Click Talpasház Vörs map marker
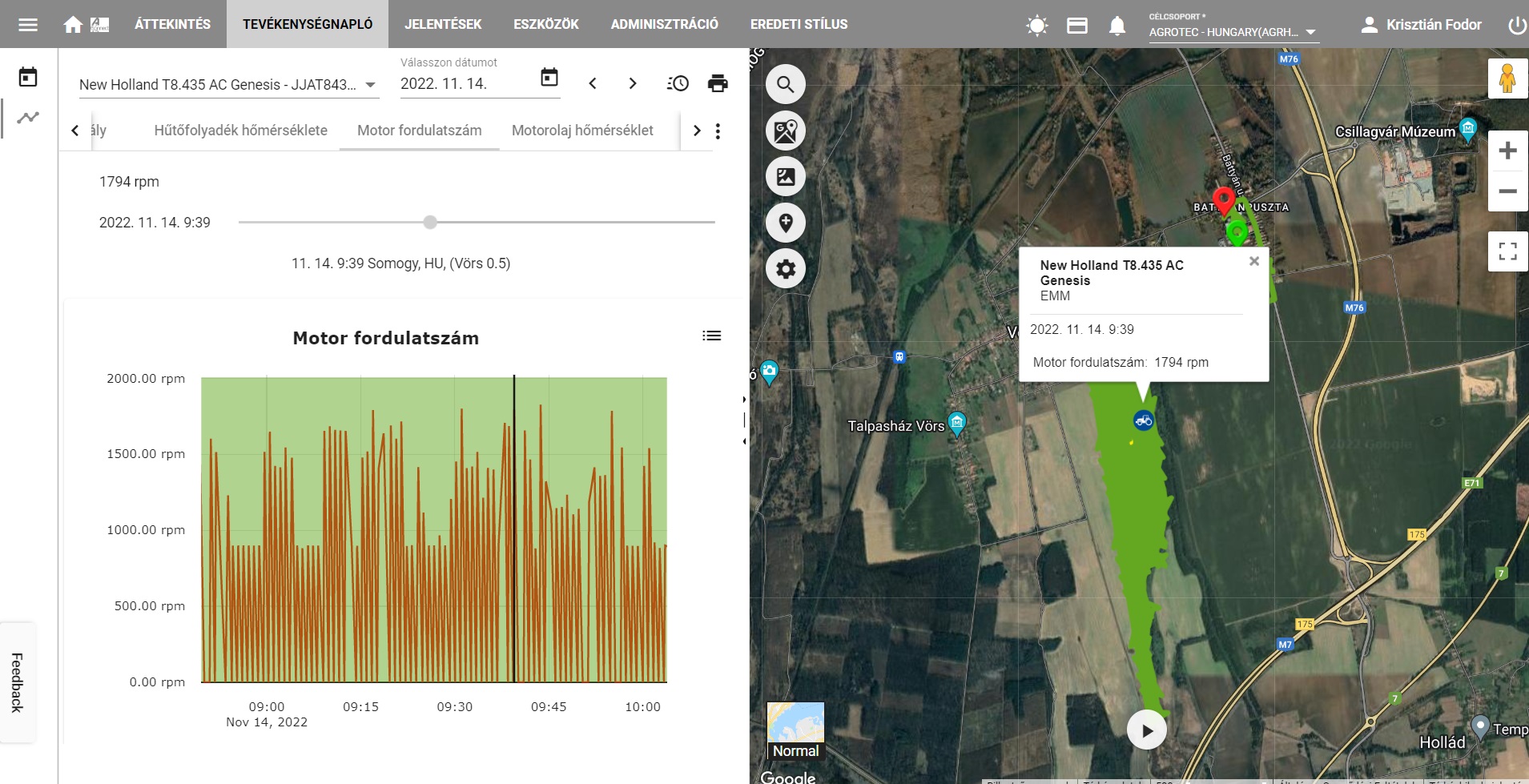 (x=956, y=423)
